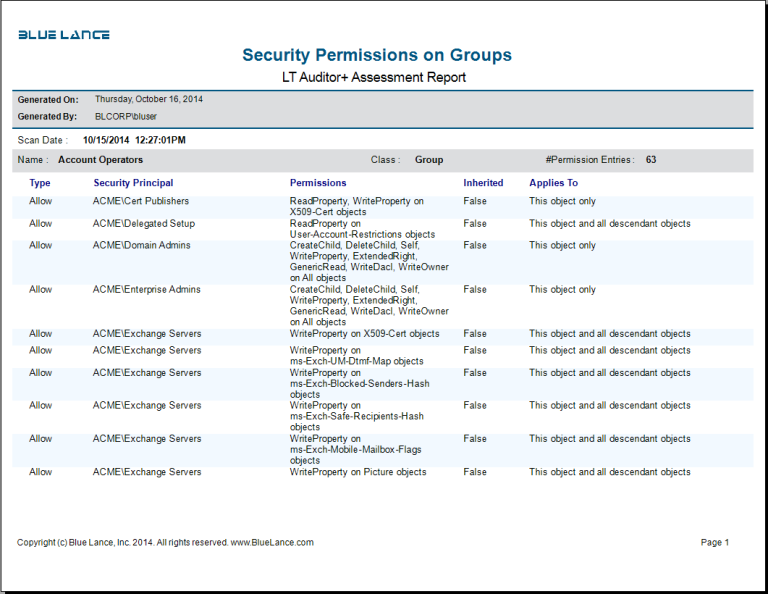Select the ACME\Delegated Setup principal
The width and height of the screenshot is (768, 594).
[144, 224]
